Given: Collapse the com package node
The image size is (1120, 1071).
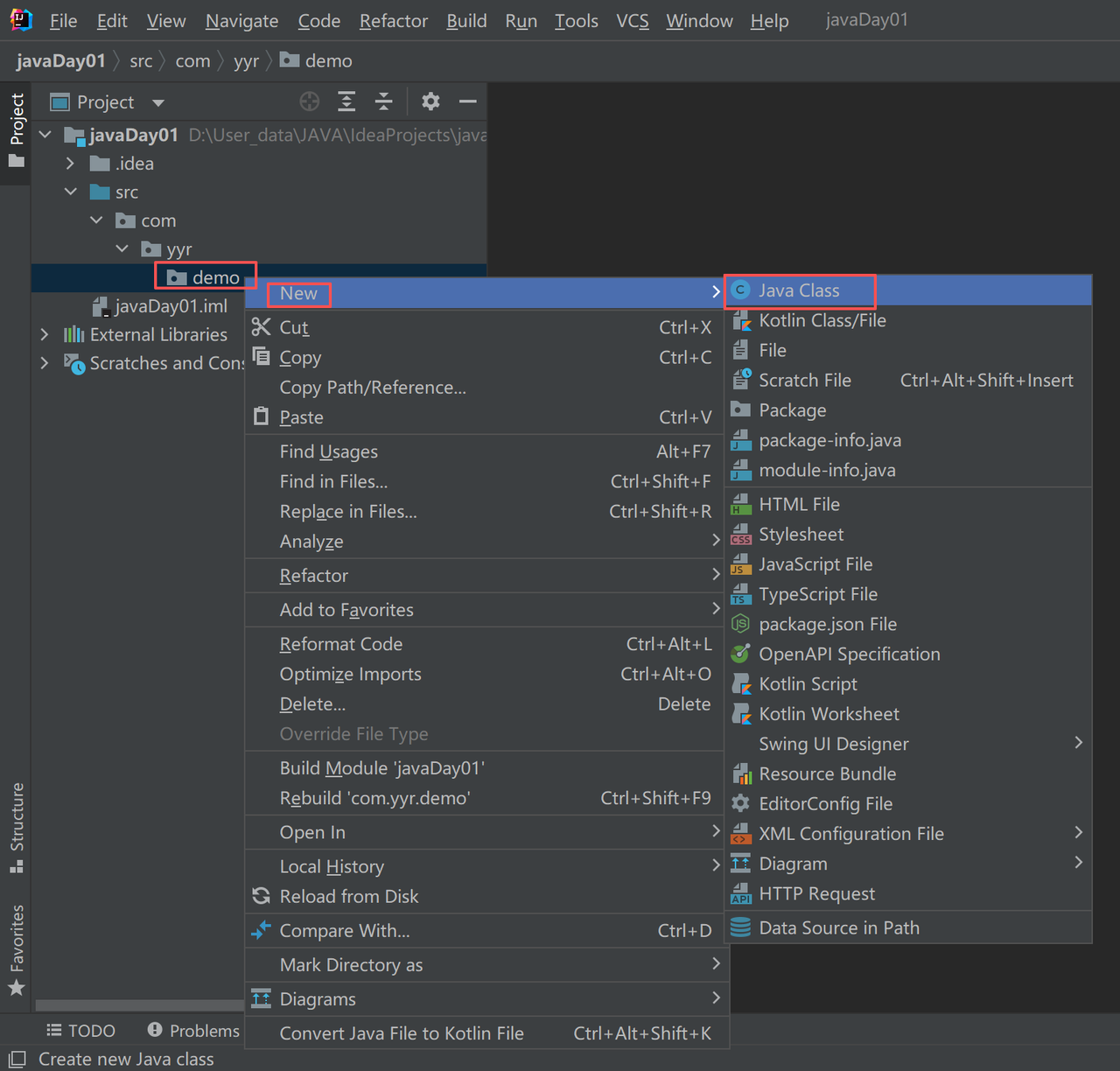Looking at the screenshot, I should click(x=96, y=220).
